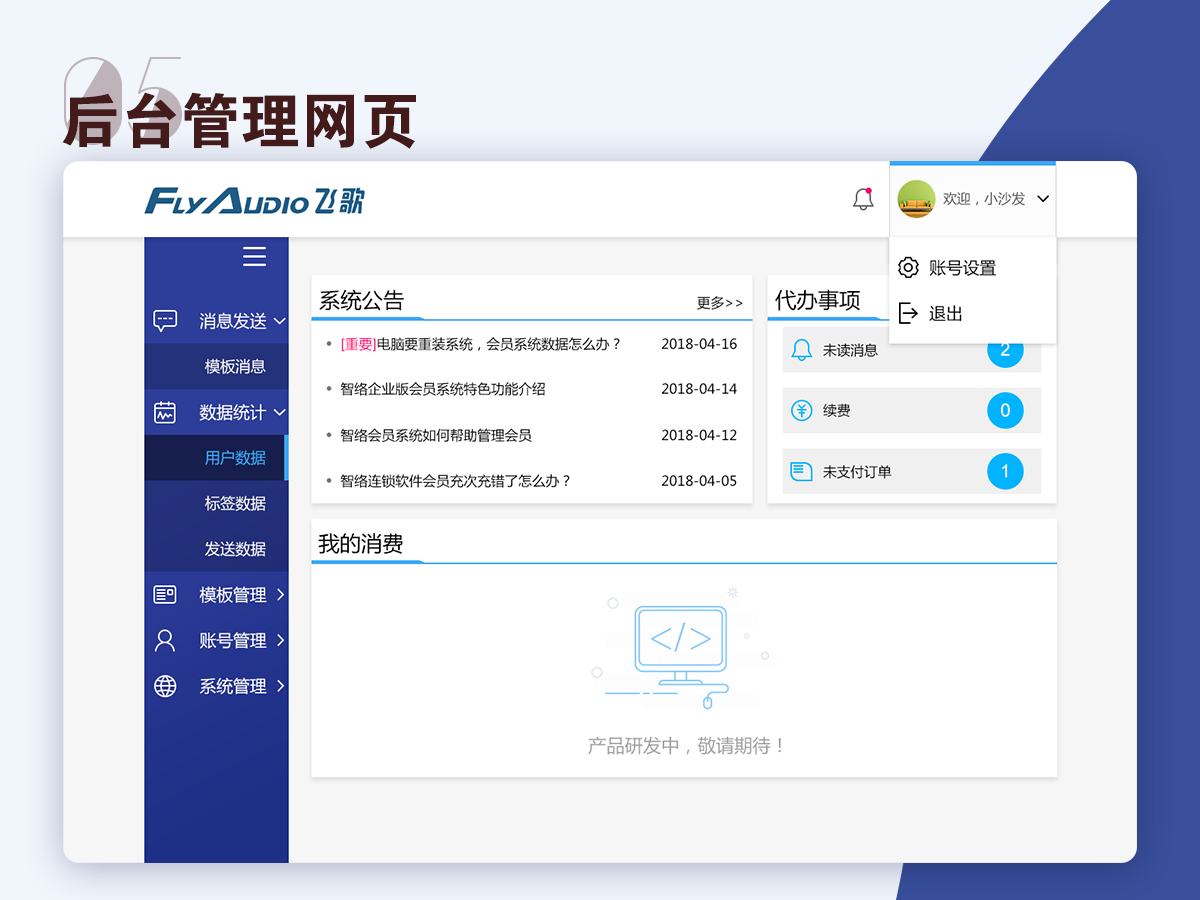The width and height of the screenshot is (1200, 900).
Task: Click the document icon beside 未支付订单
Action: [x=801, y=471]
